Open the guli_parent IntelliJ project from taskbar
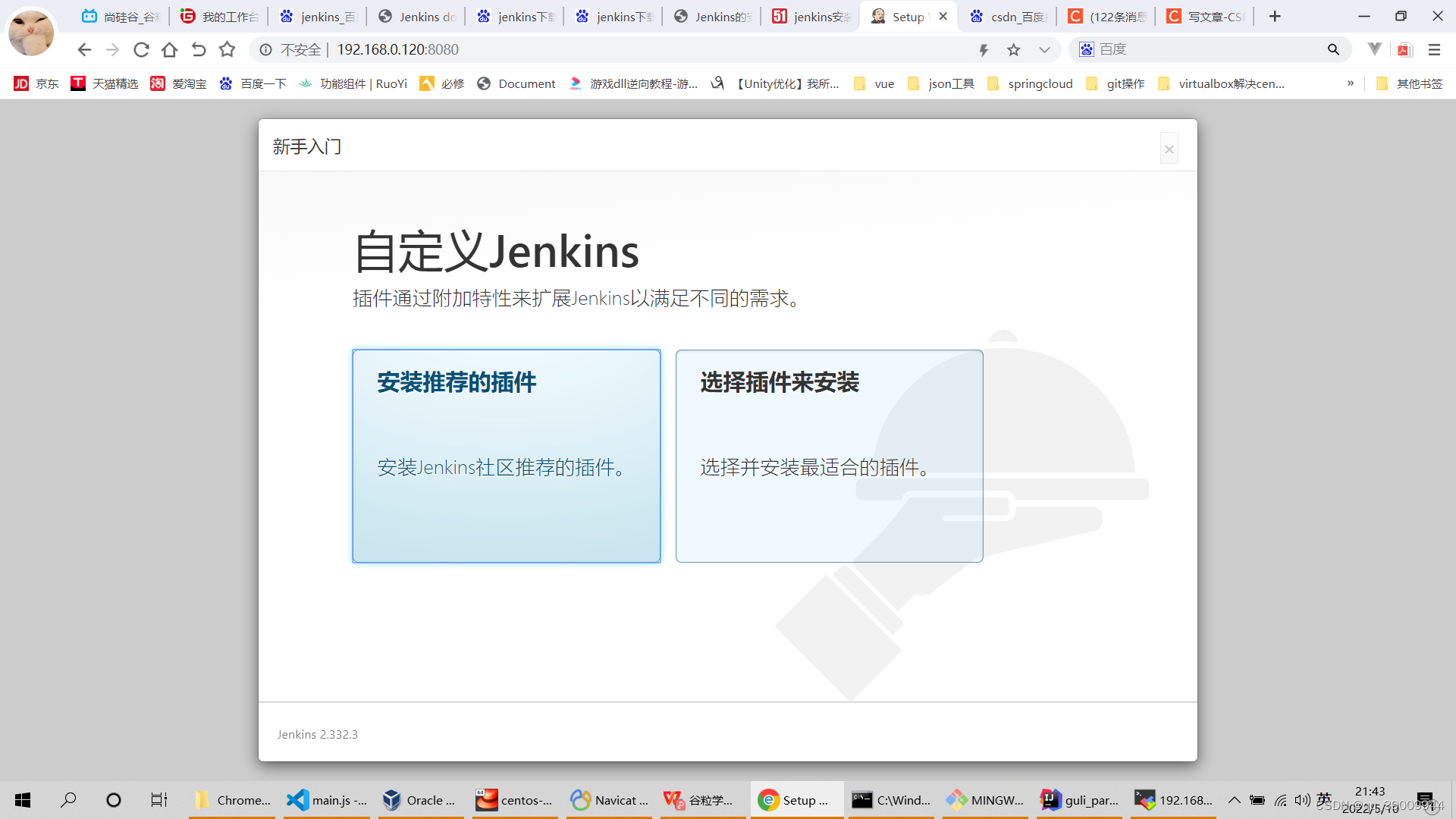The height and width of the screenshot is (819, 1456). [1080, 799]
